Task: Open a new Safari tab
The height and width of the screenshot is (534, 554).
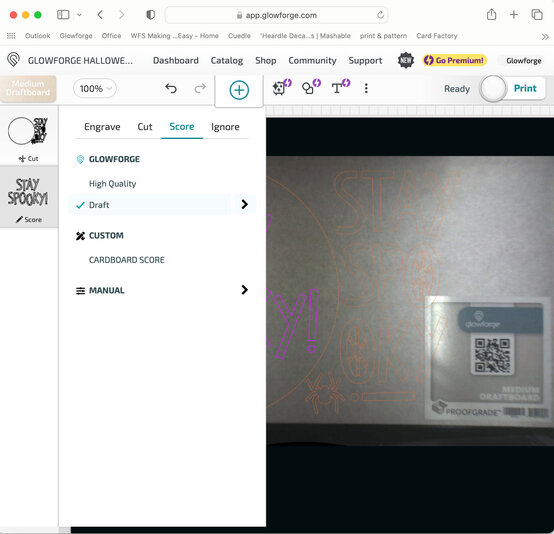Action: [514, 14]
